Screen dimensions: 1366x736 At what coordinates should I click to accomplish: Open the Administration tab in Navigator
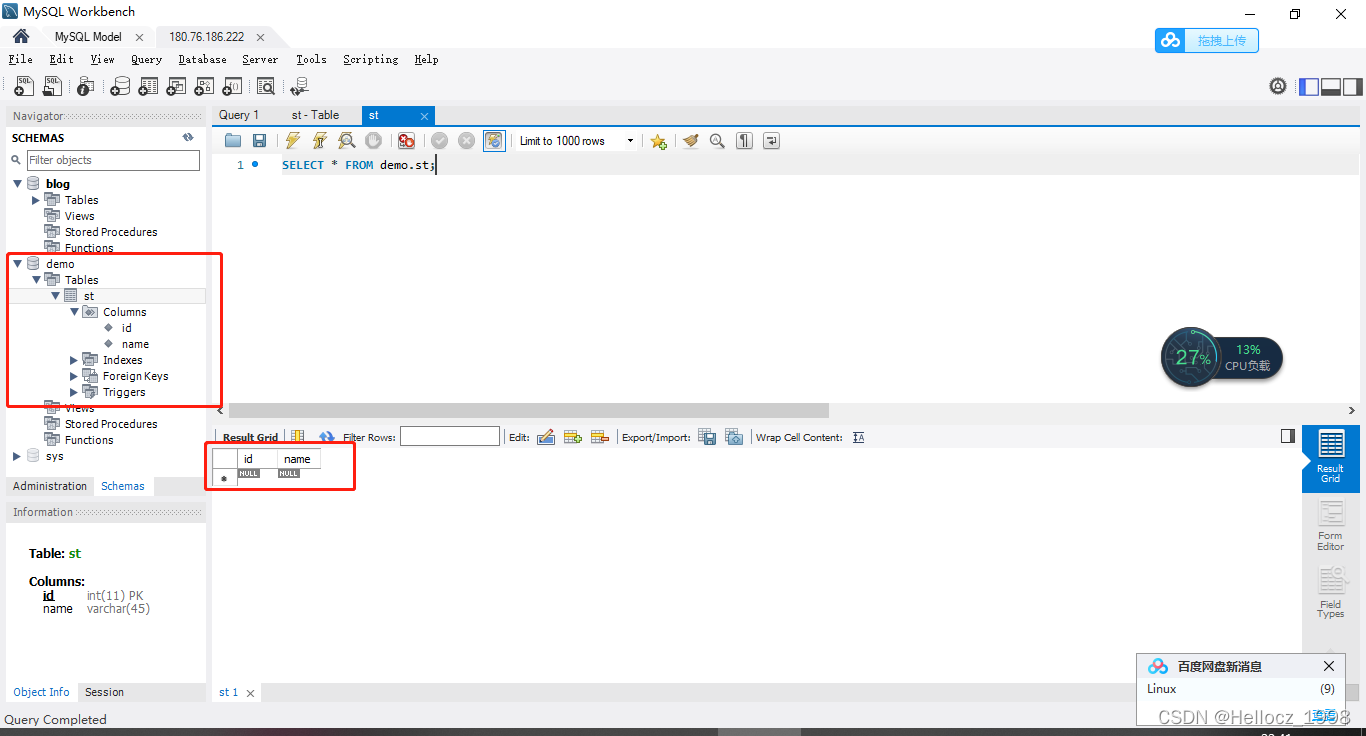click(x=50, y=486)
